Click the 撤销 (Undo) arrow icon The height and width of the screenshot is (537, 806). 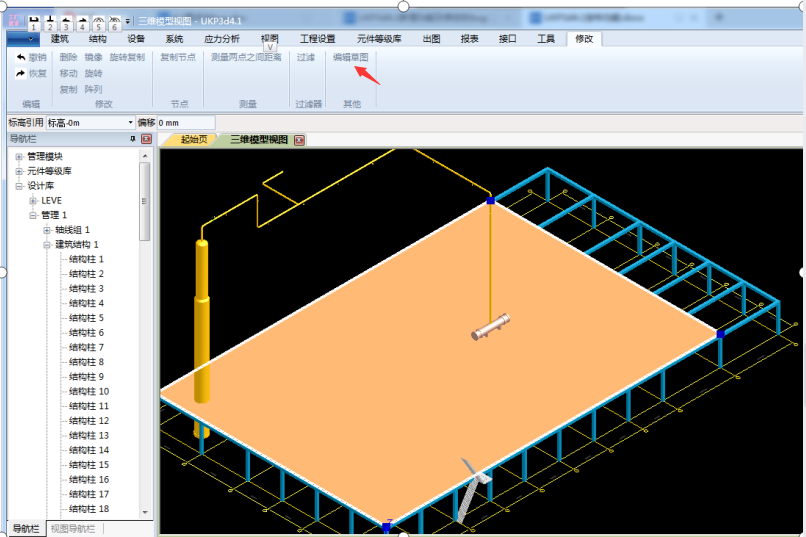coord(20,58)
